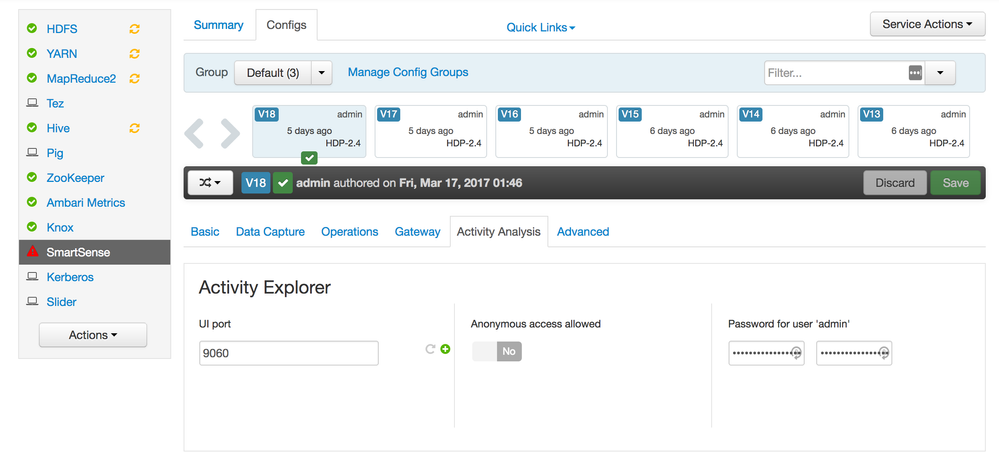Click the green Save button

click(956, 183)
